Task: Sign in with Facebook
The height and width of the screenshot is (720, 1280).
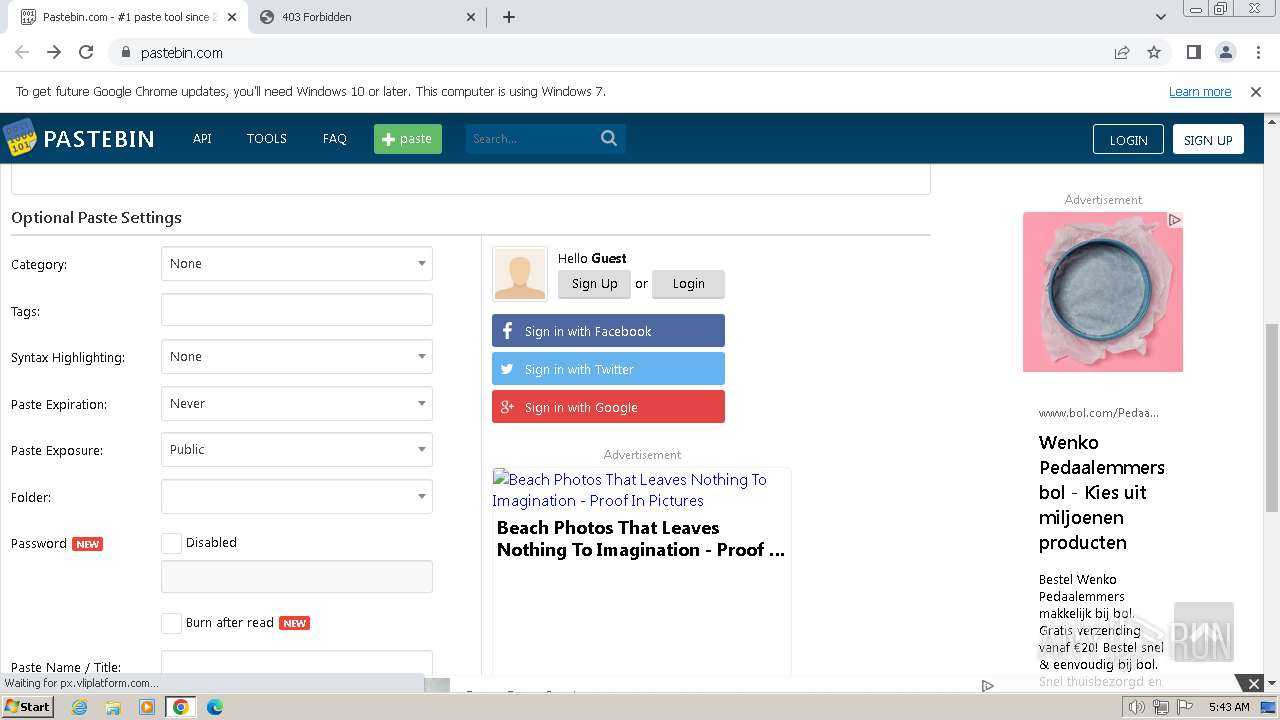Action: [x=608, y=331]
